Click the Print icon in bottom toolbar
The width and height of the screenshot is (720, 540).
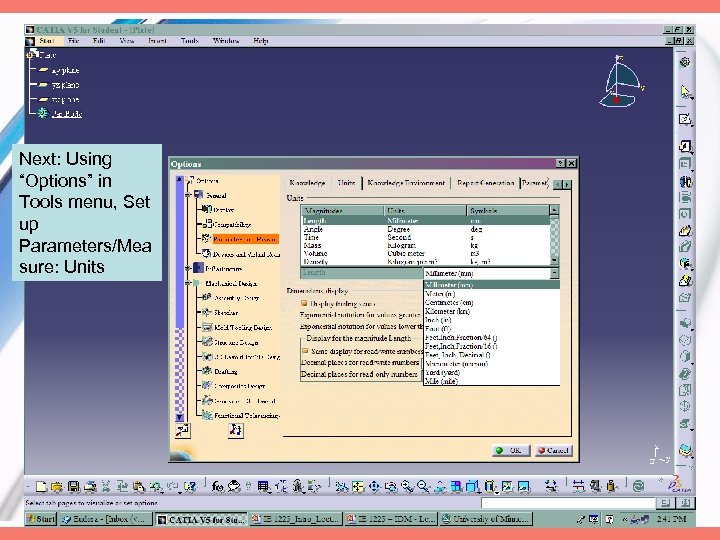(90, 486)
